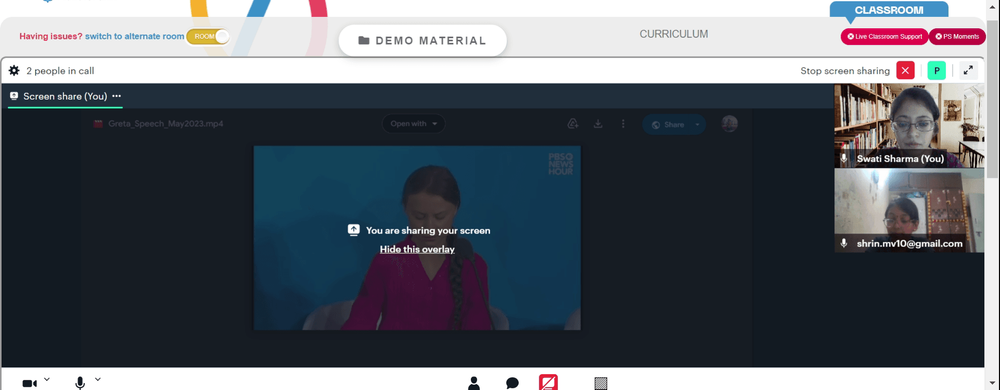Open screen share three-dots menu

(117, 96)
